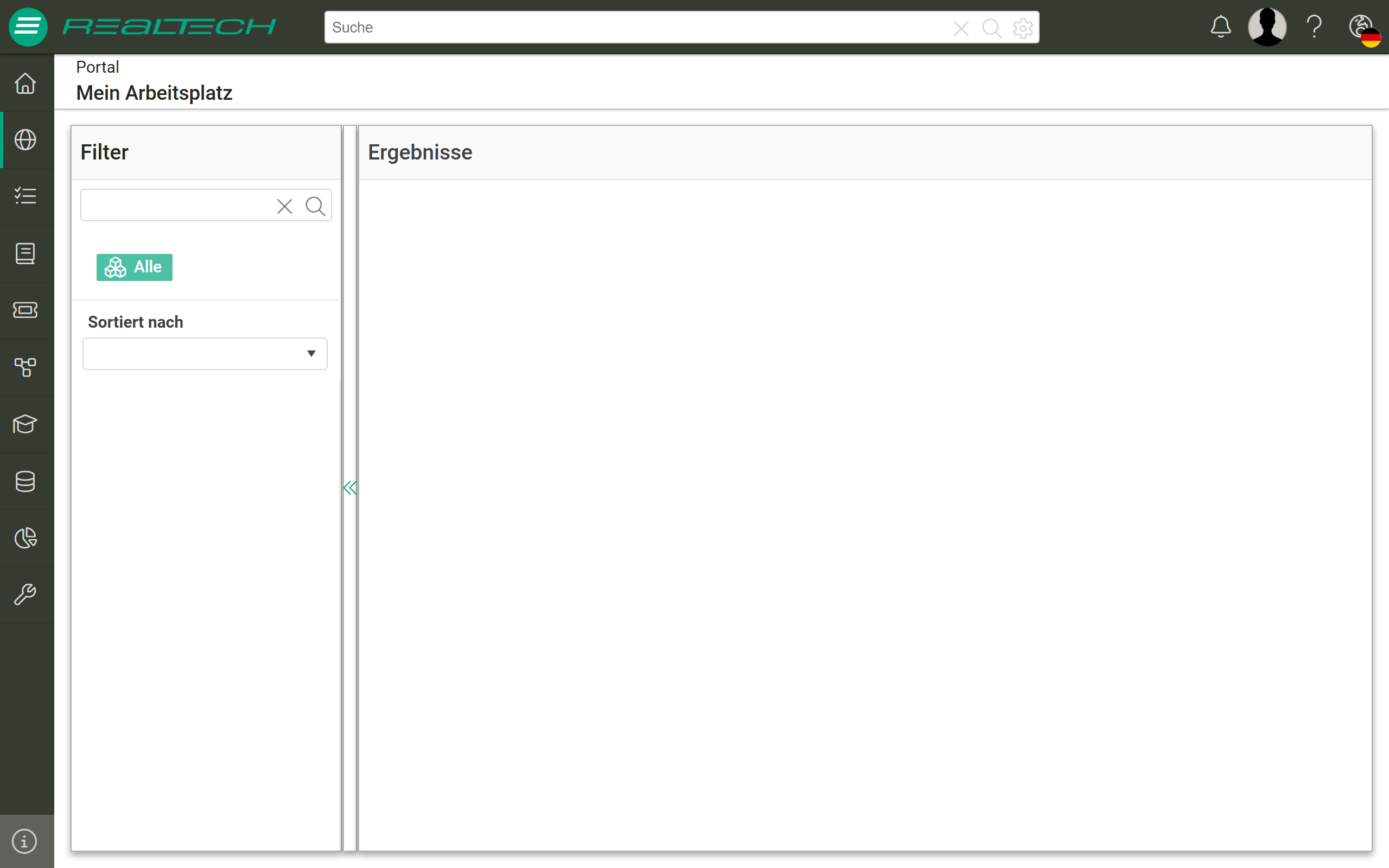Screen dimensions: 1389x868
Task: Click the REALTECH logo
Action: click(x=169, y=27)
